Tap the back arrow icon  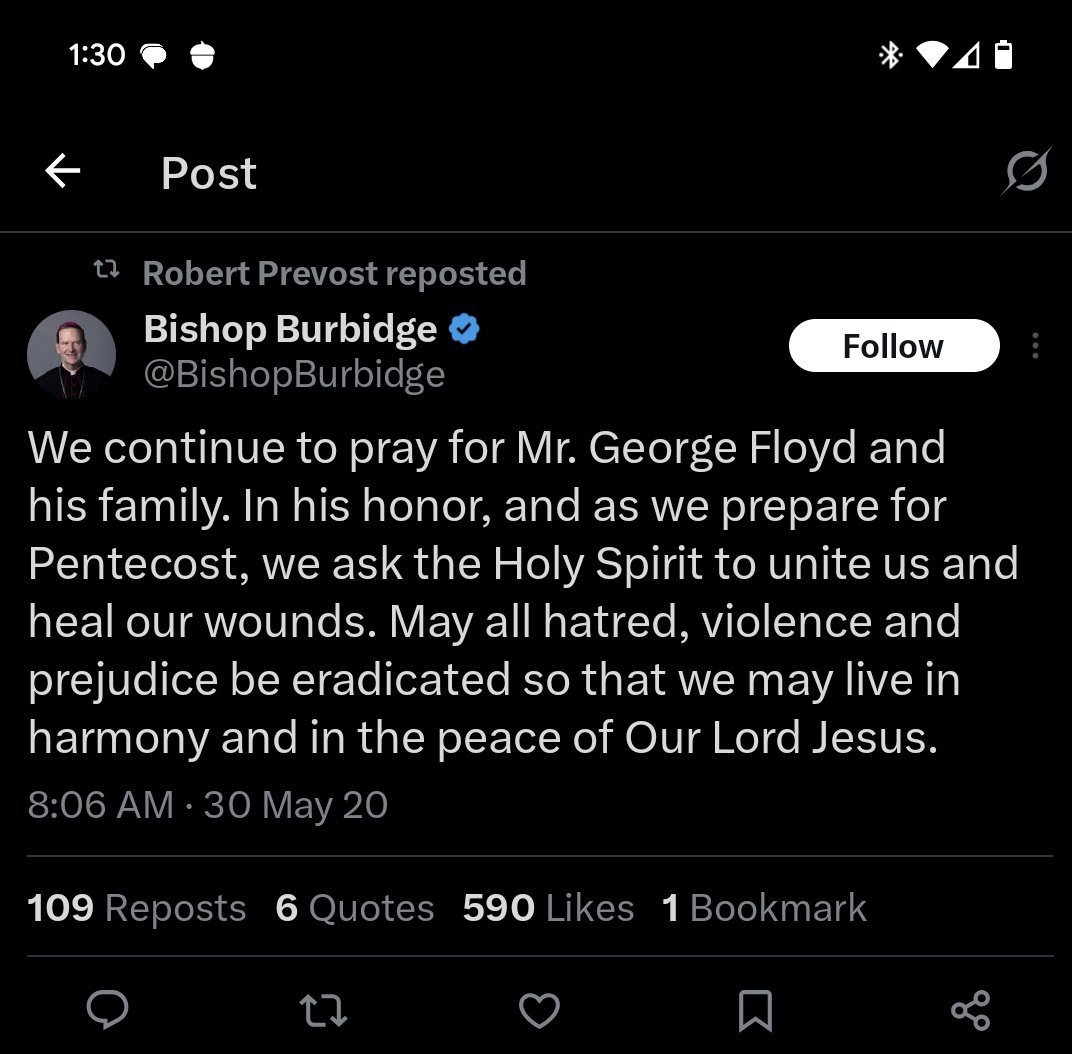point(62,171)
